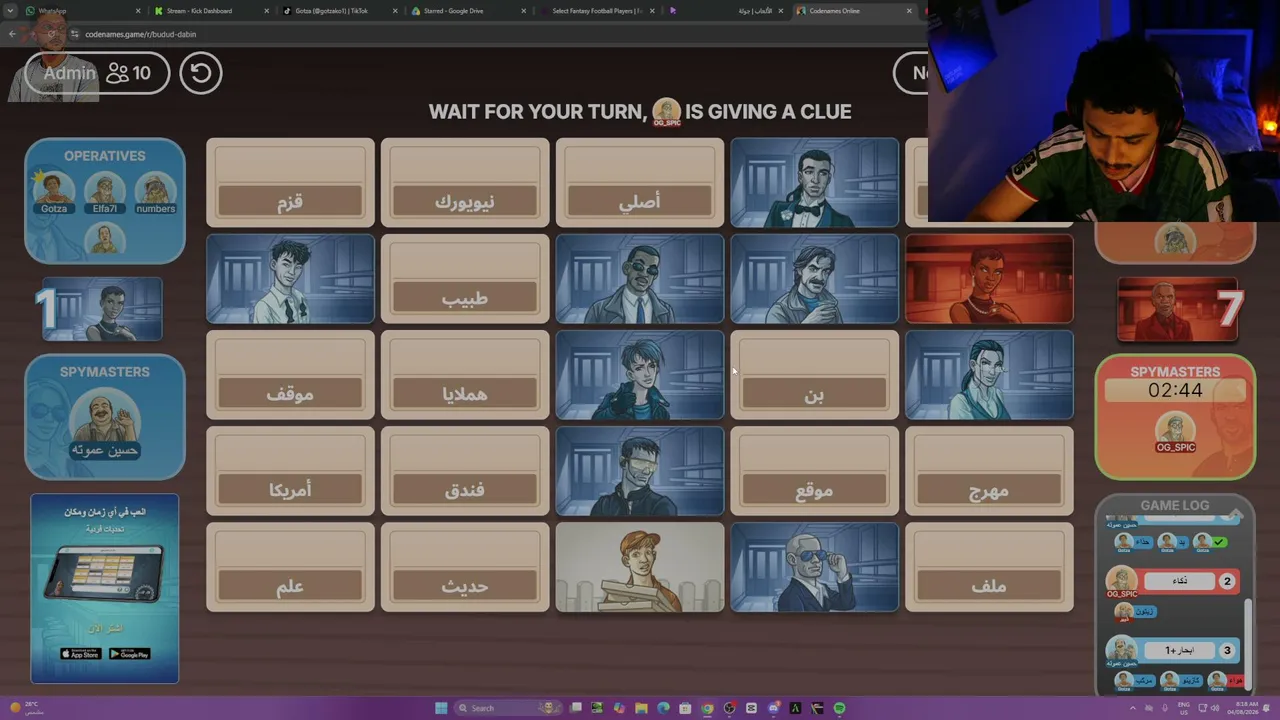
Task: Collapse the Game Log with its arrow
Action: tap(1235, 514)
